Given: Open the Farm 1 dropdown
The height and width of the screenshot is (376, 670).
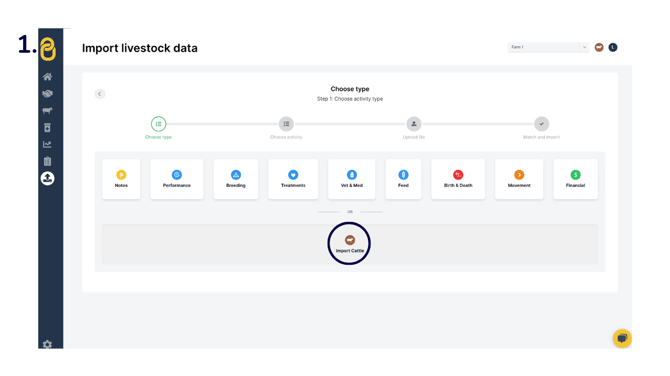Looking at the screenshot, I should pos(548,47).
